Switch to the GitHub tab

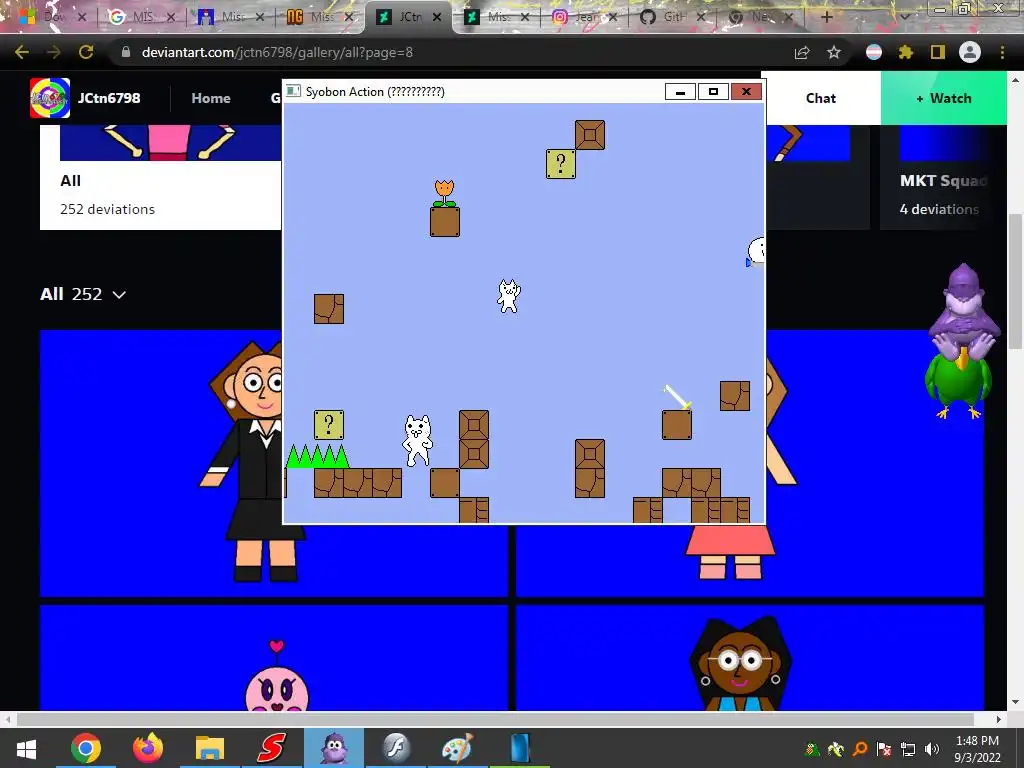point(673,17)
